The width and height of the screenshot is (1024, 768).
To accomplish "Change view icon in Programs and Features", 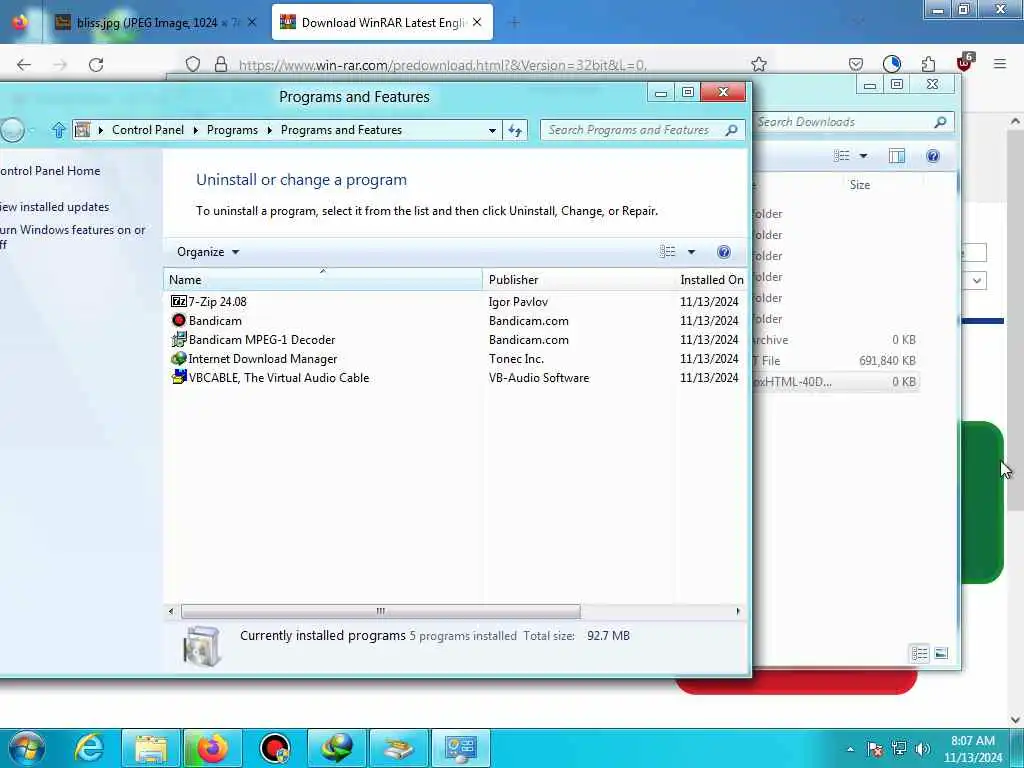I will [667, 252].
